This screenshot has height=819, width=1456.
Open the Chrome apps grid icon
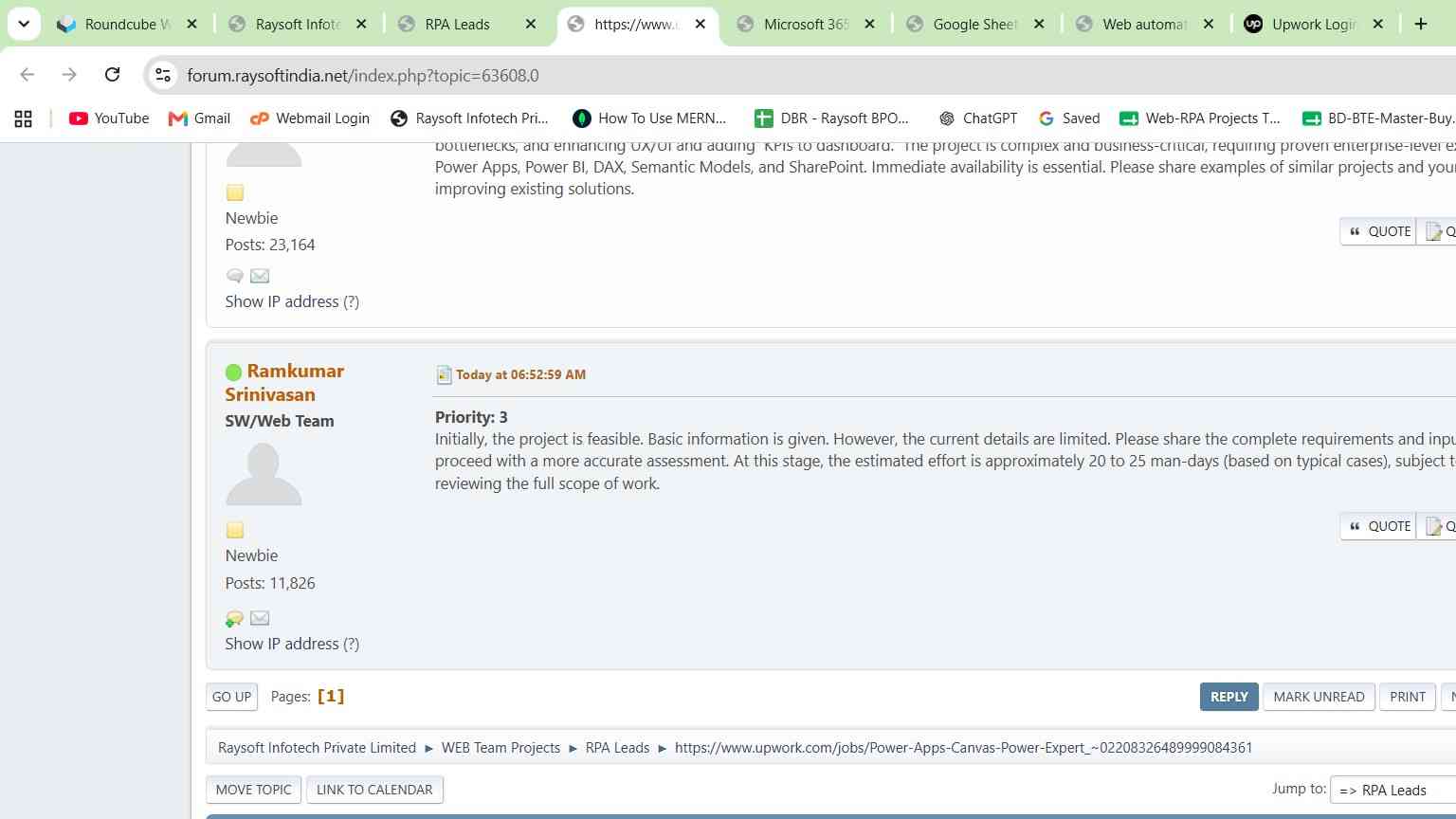pos(23,118)
